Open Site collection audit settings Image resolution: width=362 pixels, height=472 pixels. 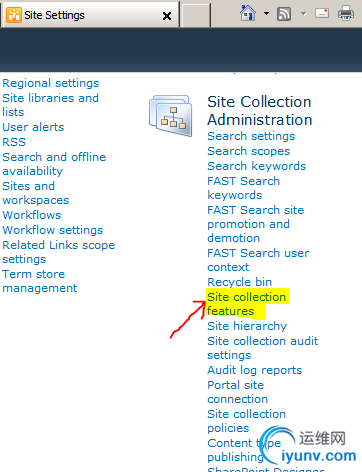coord(263,348)
